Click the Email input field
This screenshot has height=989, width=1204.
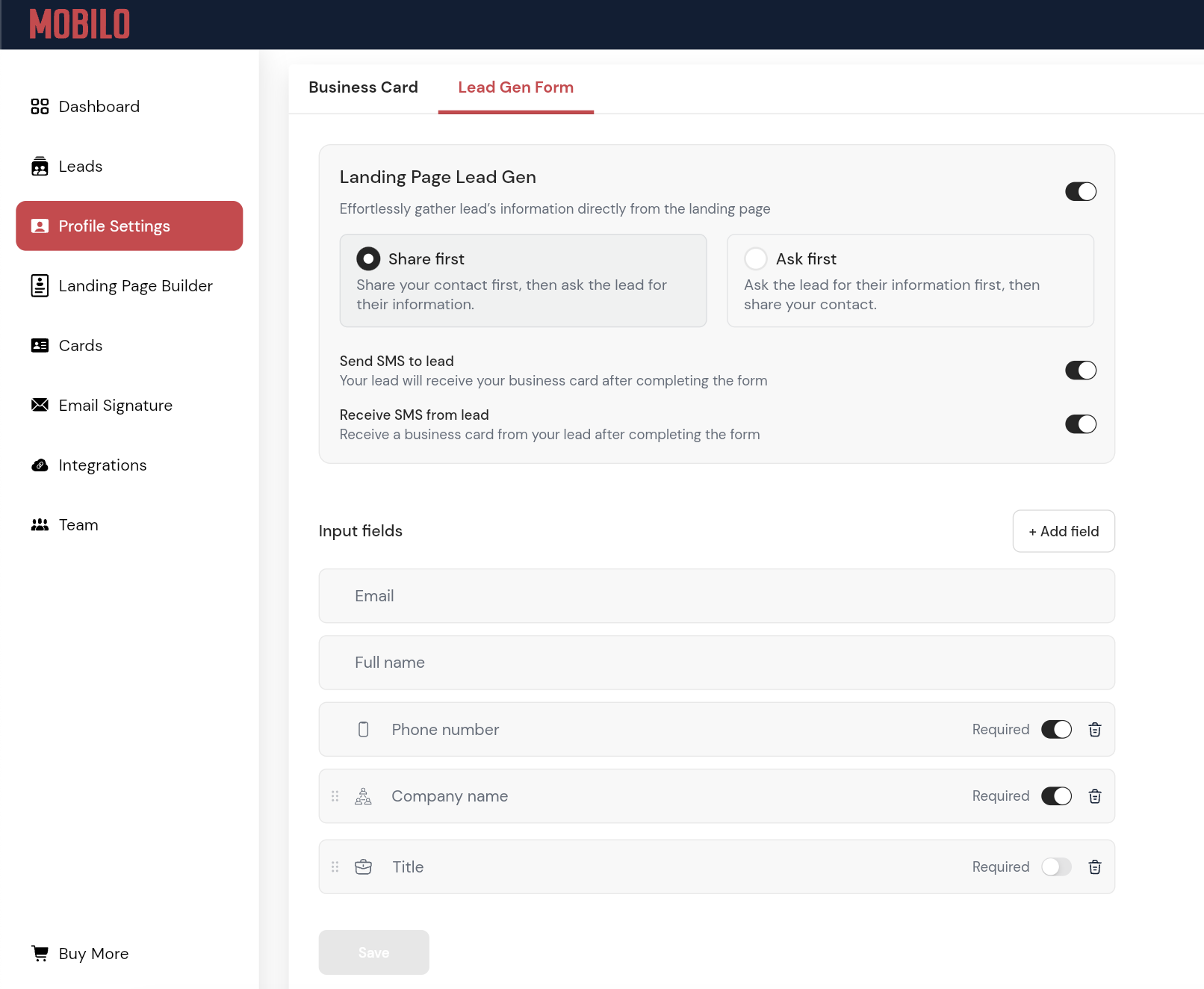pos(716,596)
